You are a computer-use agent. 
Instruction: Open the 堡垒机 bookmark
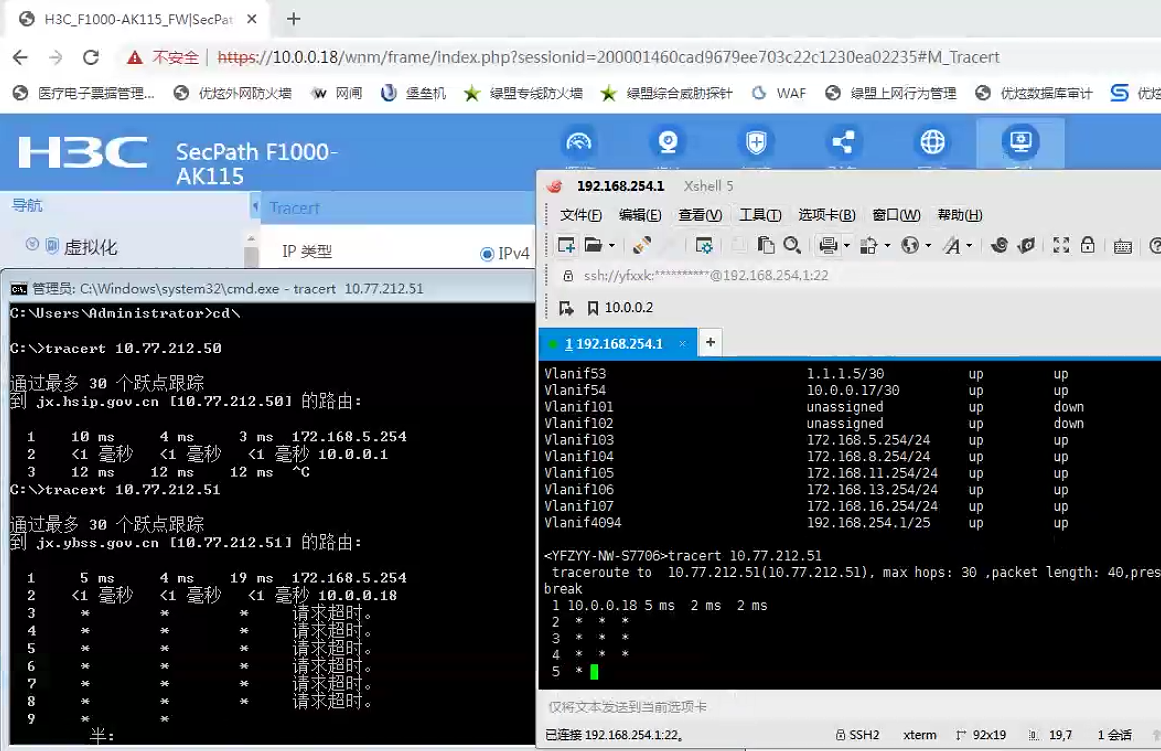[x=413, y=93]
